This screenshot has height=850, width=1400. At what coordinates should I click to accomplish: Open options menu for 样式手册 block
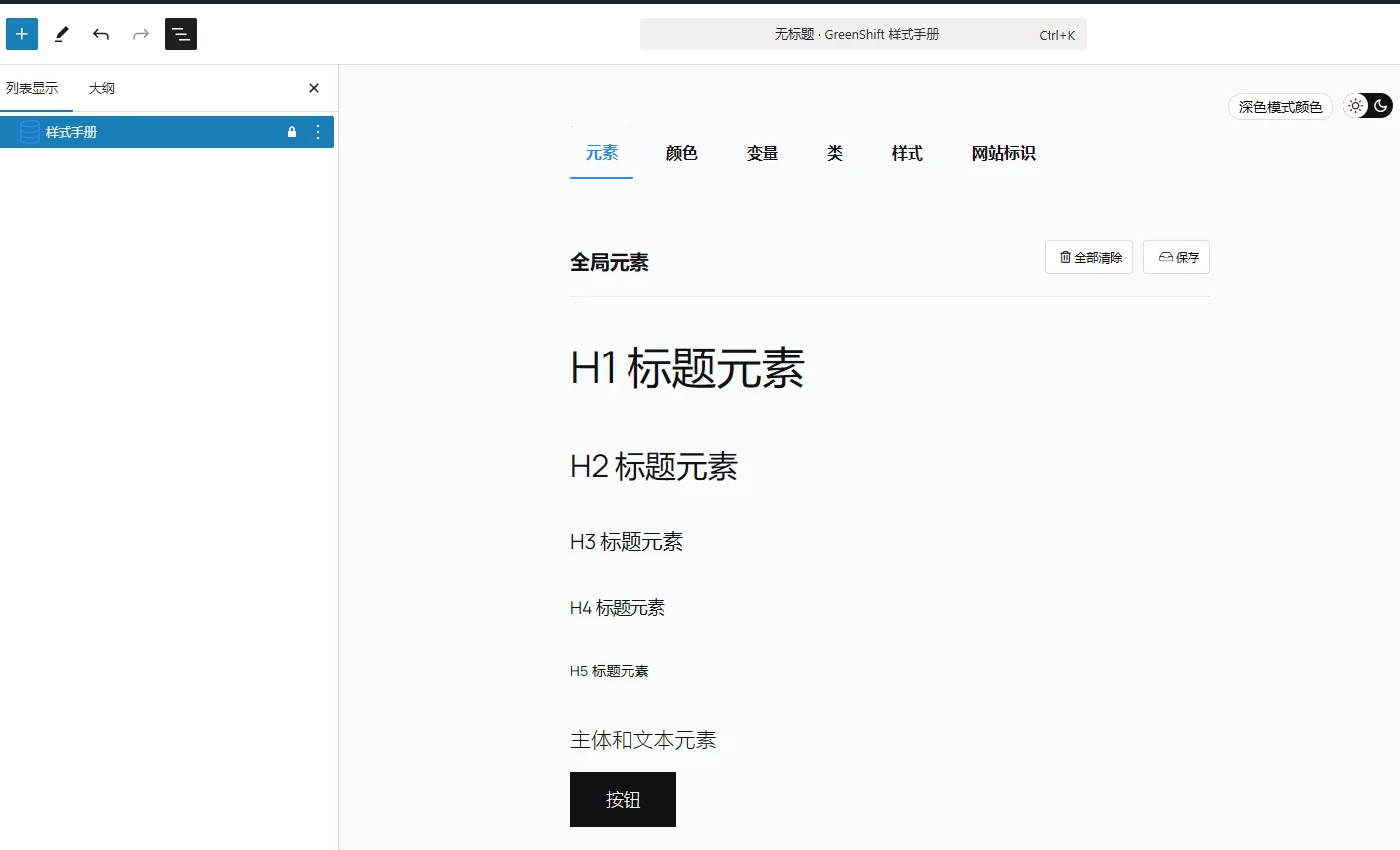click(x=317, y=131)
